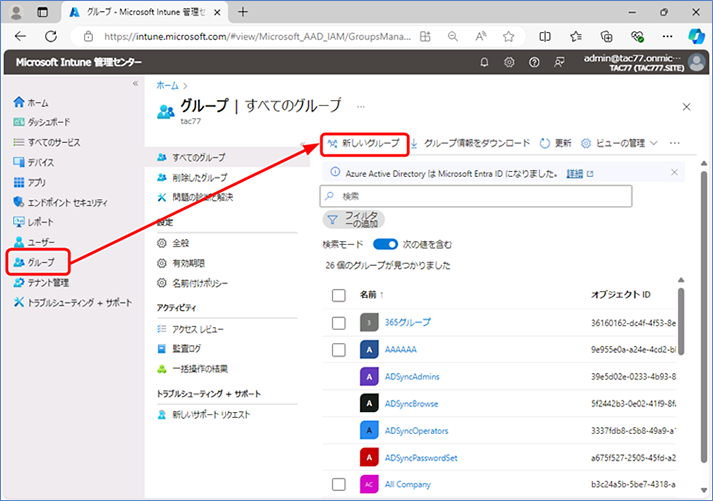Screen dimensions: 713x501
Task: Dismiss the Azure Active Directory info banner
Action: pos(674,172)
